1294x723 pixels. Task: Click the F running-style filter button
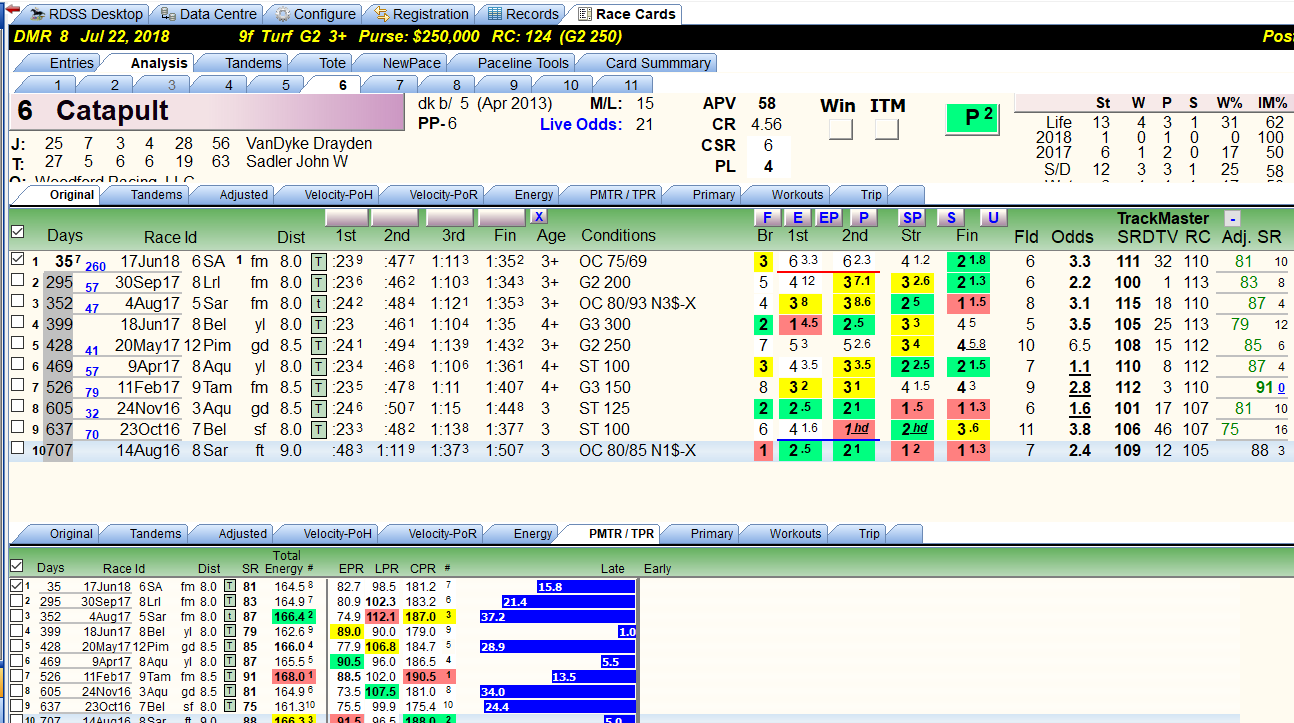pyautogui.click(x=765, y=218)
